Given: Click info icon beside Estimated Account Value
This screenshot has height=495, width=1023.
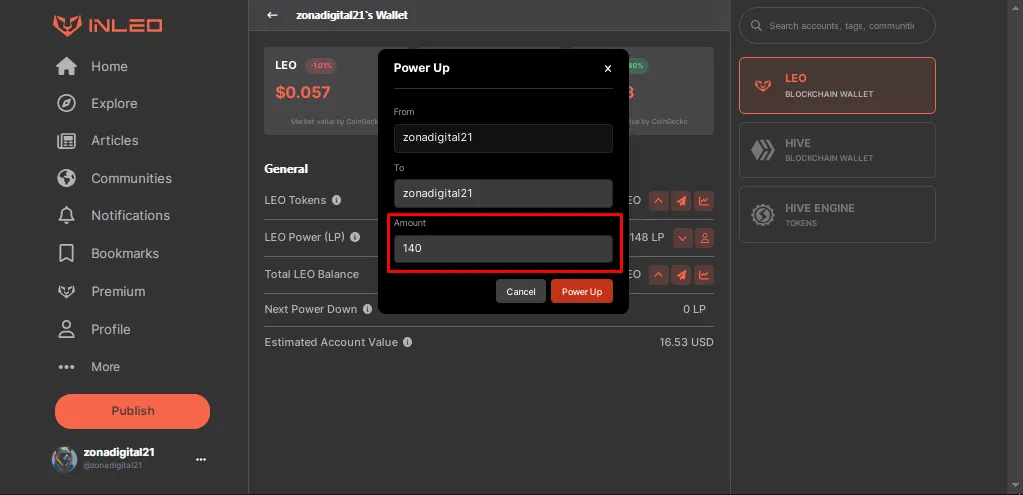Looking at the screenshot, I should click(408, 342).
